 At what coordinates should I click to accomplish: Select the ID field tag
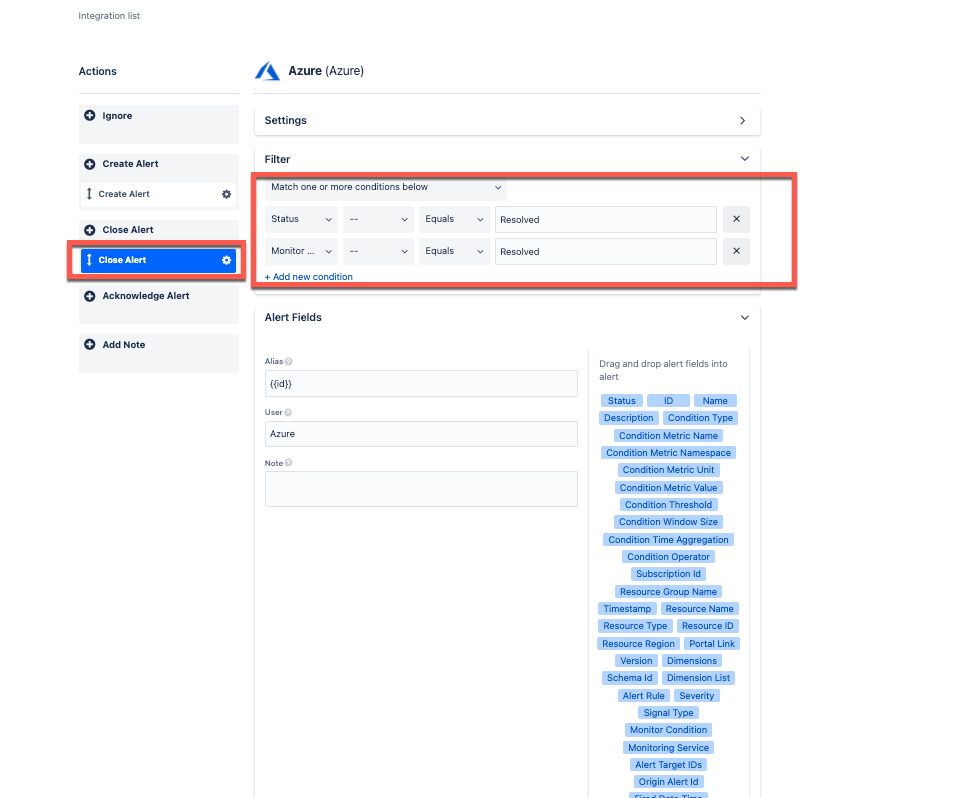668,401
